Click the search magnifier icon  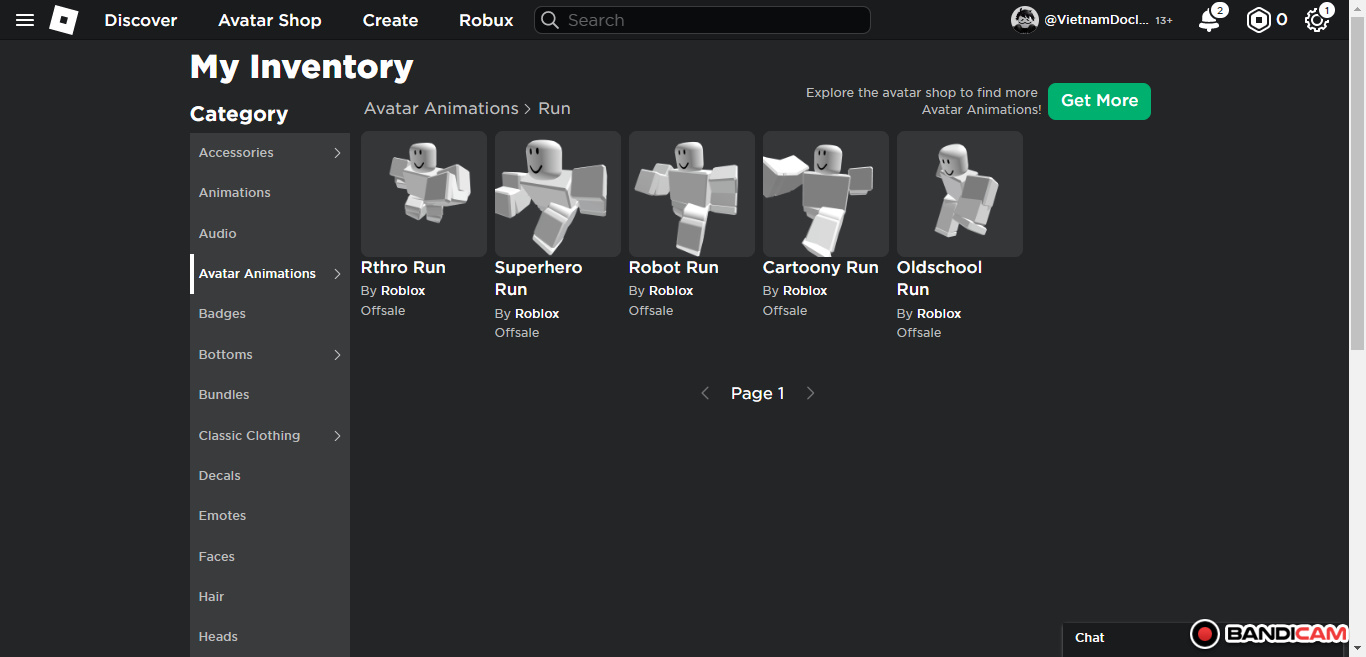coord(550,20)
